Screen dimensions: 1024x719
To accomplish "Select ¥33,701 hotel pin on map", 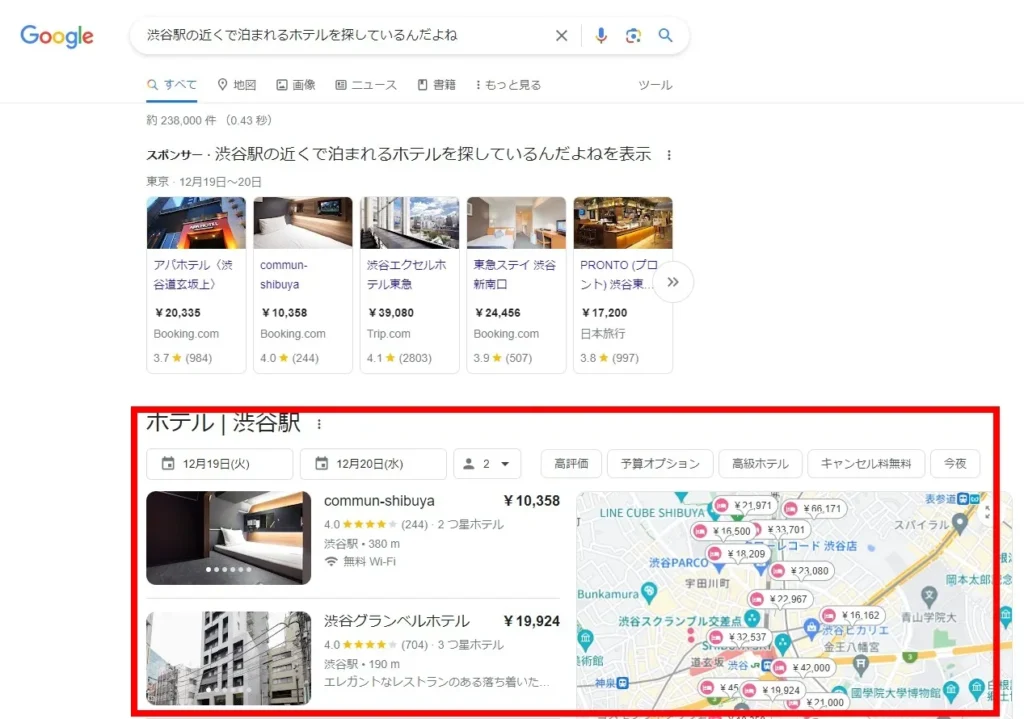I will (784, 530).
